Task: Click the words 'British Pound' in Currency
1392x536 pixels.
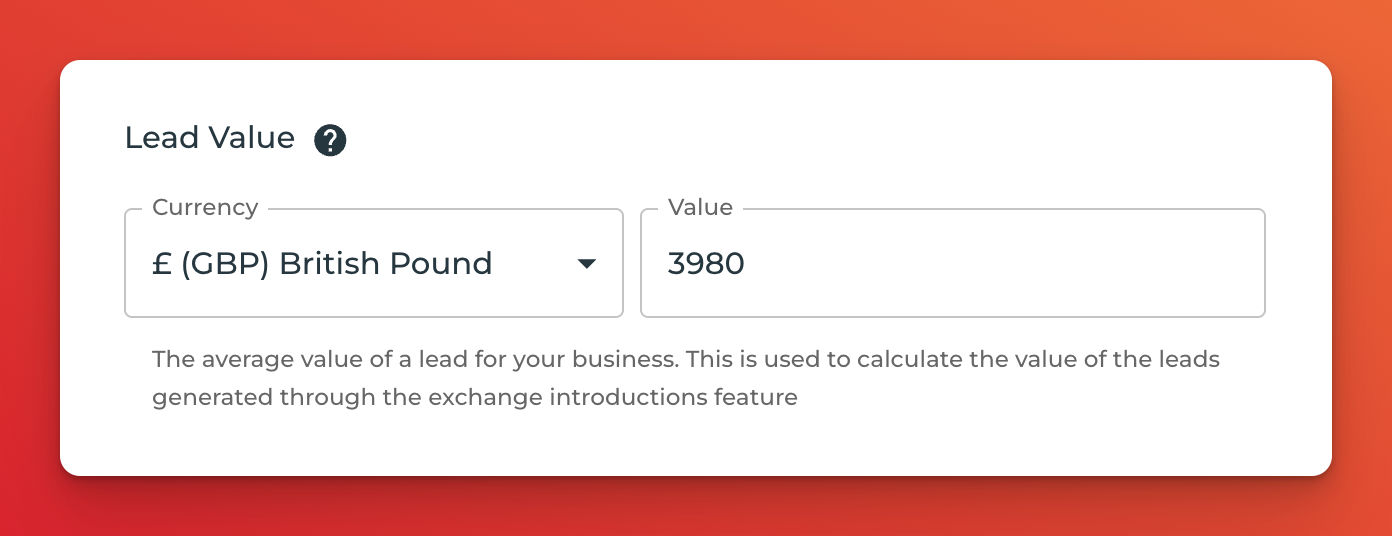Action: pyautogui.click(x=386, y=264)
